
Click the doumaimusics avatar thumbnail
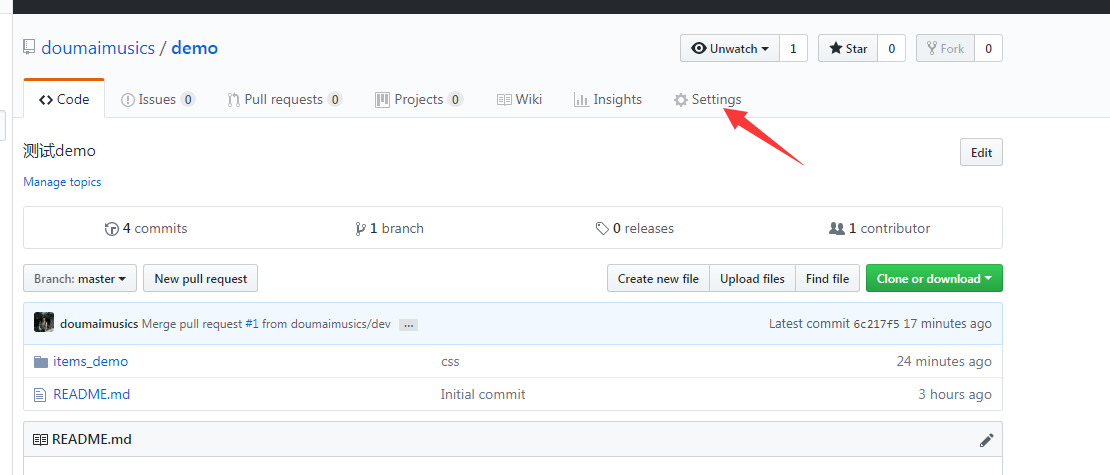click(x=44, y=323)
